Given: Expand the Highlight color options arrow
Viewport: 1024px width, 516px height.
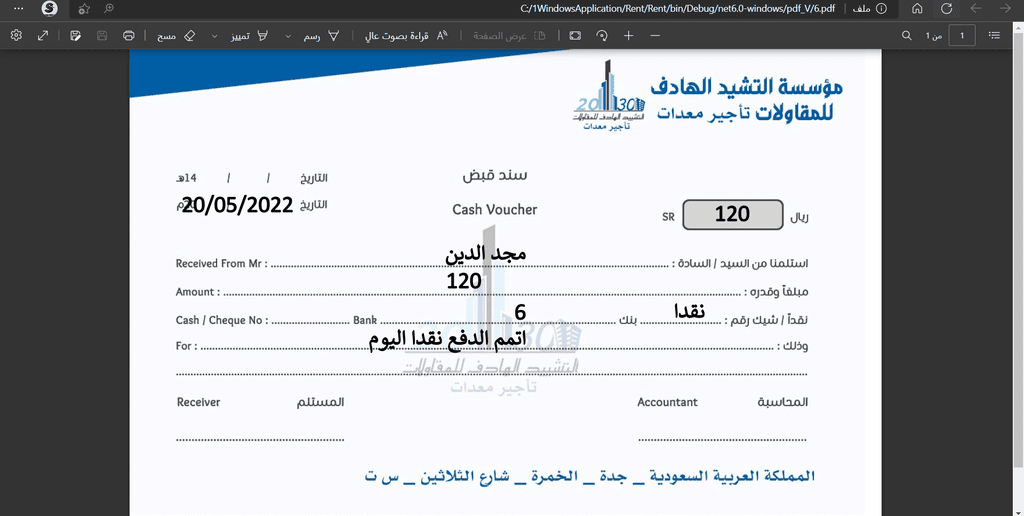Looking at the screenshot, I should [214, 35].
